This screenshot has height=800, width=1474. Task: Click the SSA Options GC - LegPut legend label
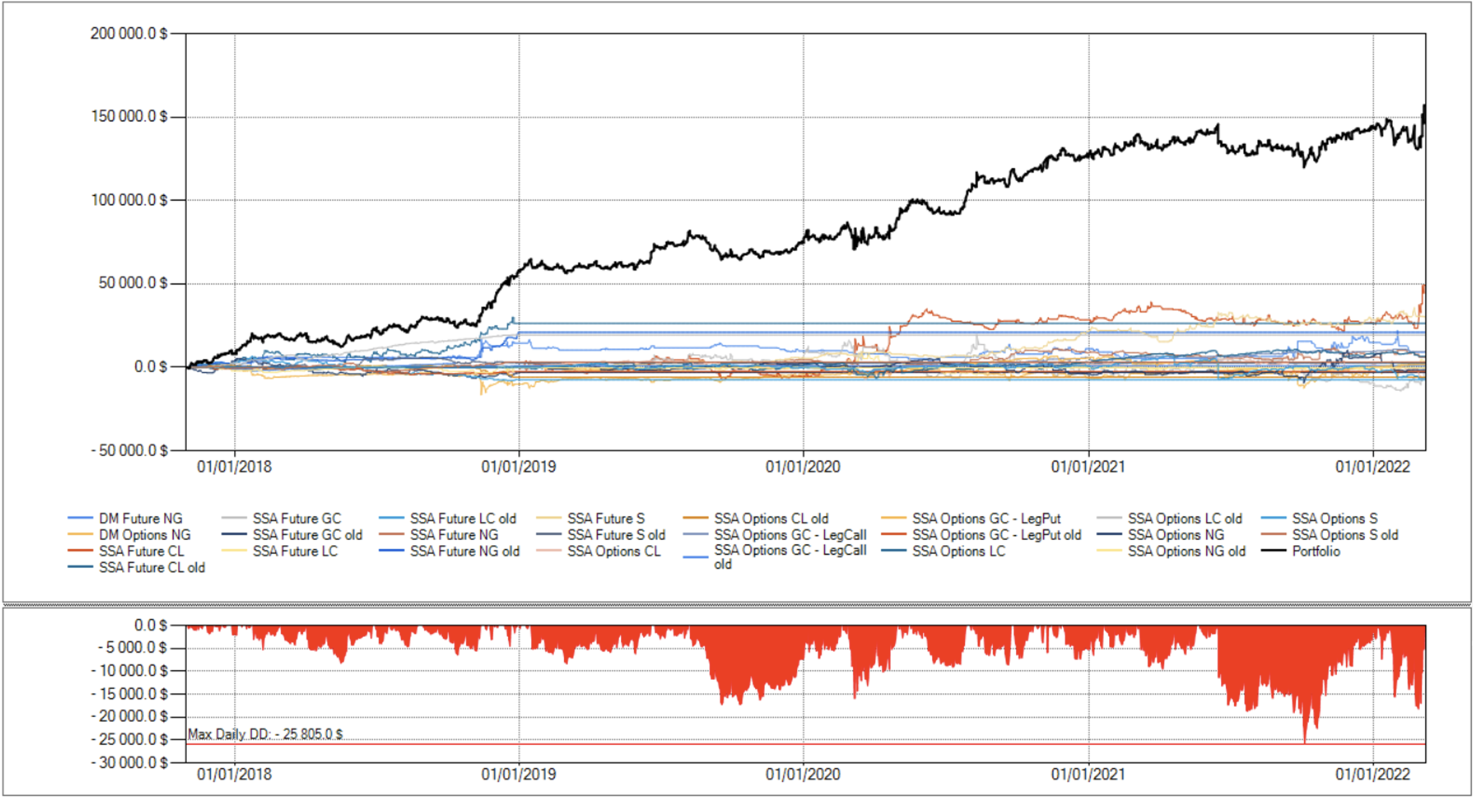tap(986, 519)
